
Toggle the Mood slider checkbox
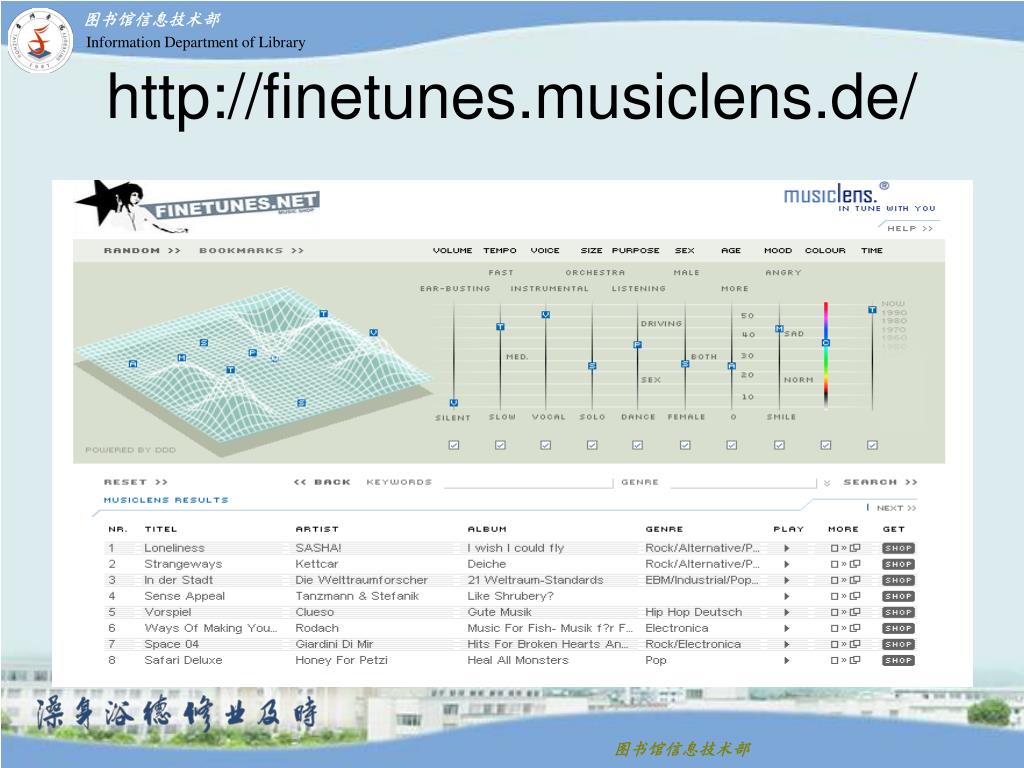click(x=779, y=445)
